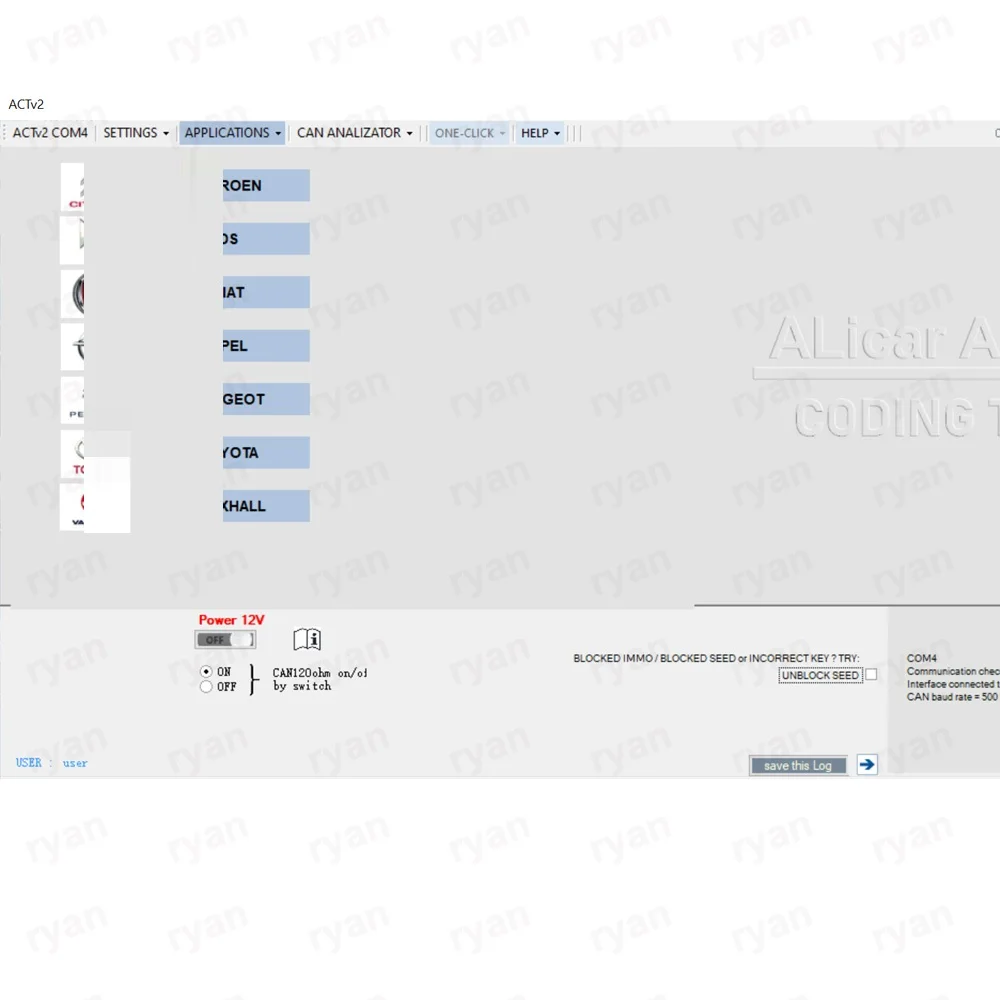Open the HELP dropdown menu
The height and width of the screenshot is (1000, 1000).
540,133
